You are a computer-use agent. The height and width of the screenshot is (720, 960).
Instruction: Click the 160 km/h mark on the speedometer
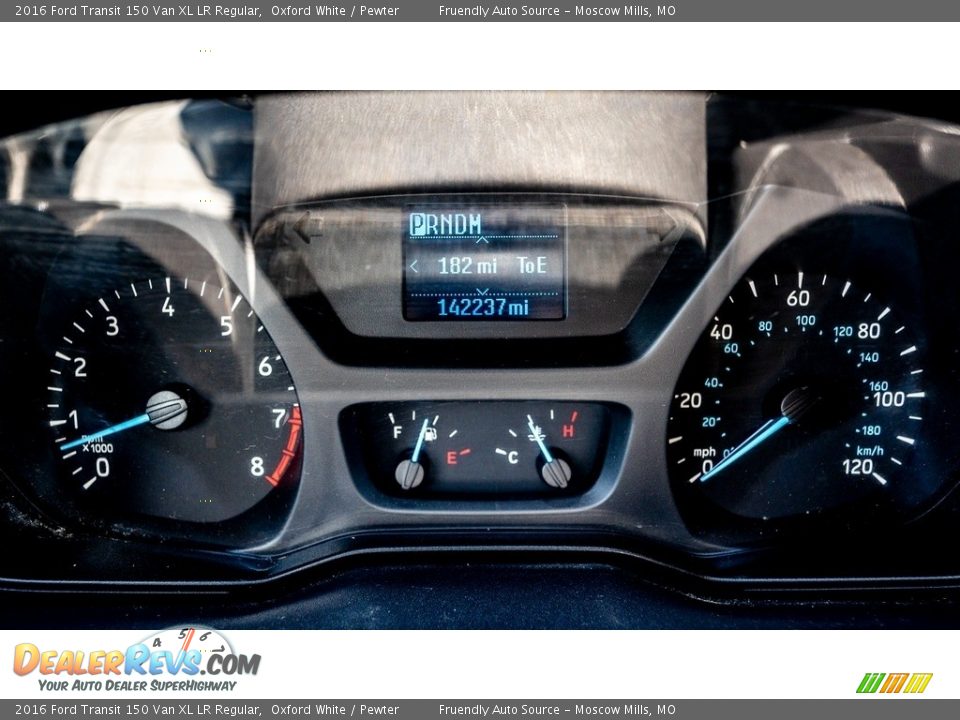click(x=878, y=386)
